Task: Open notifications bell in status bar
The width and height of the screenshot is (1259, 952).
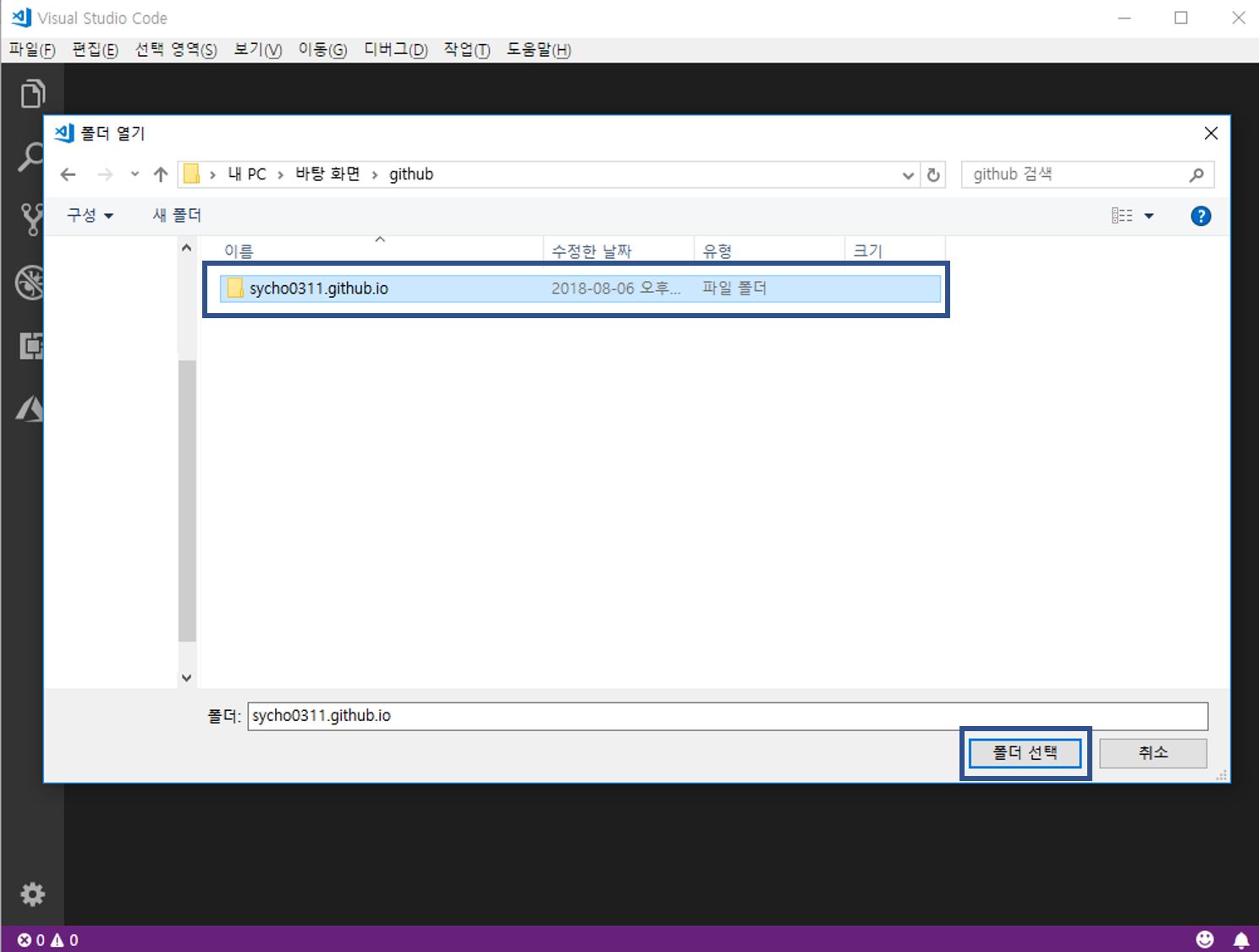Action: [x=1241, y=940]
